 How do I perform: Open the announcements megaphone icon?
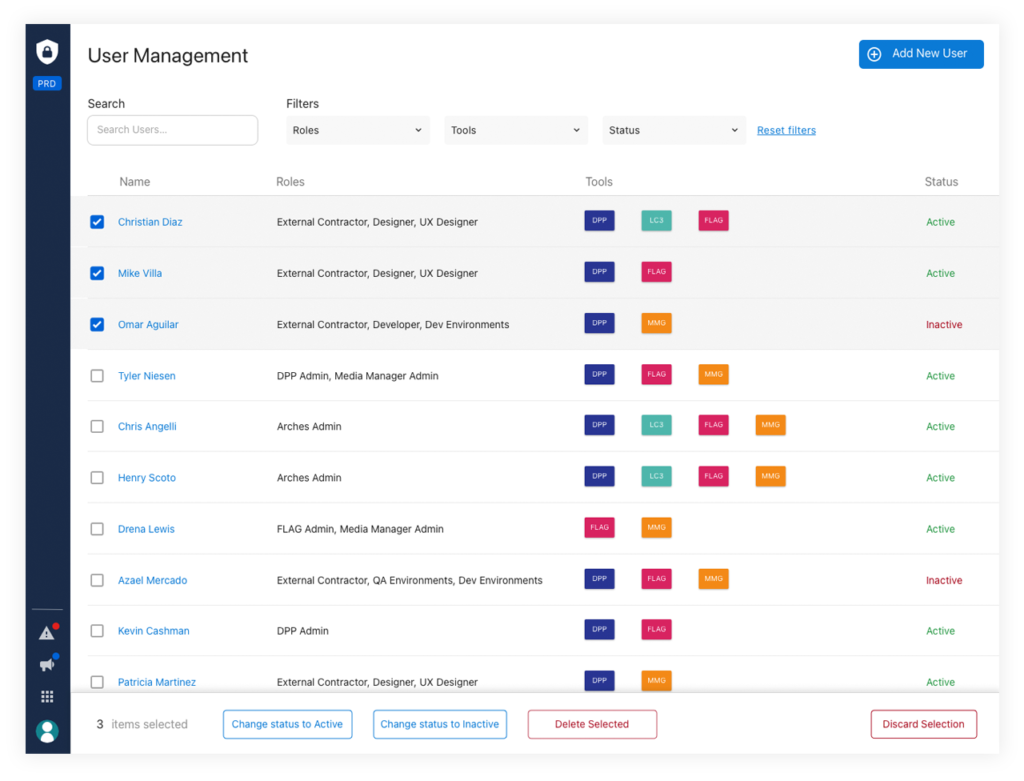click(x=47, y=664)
